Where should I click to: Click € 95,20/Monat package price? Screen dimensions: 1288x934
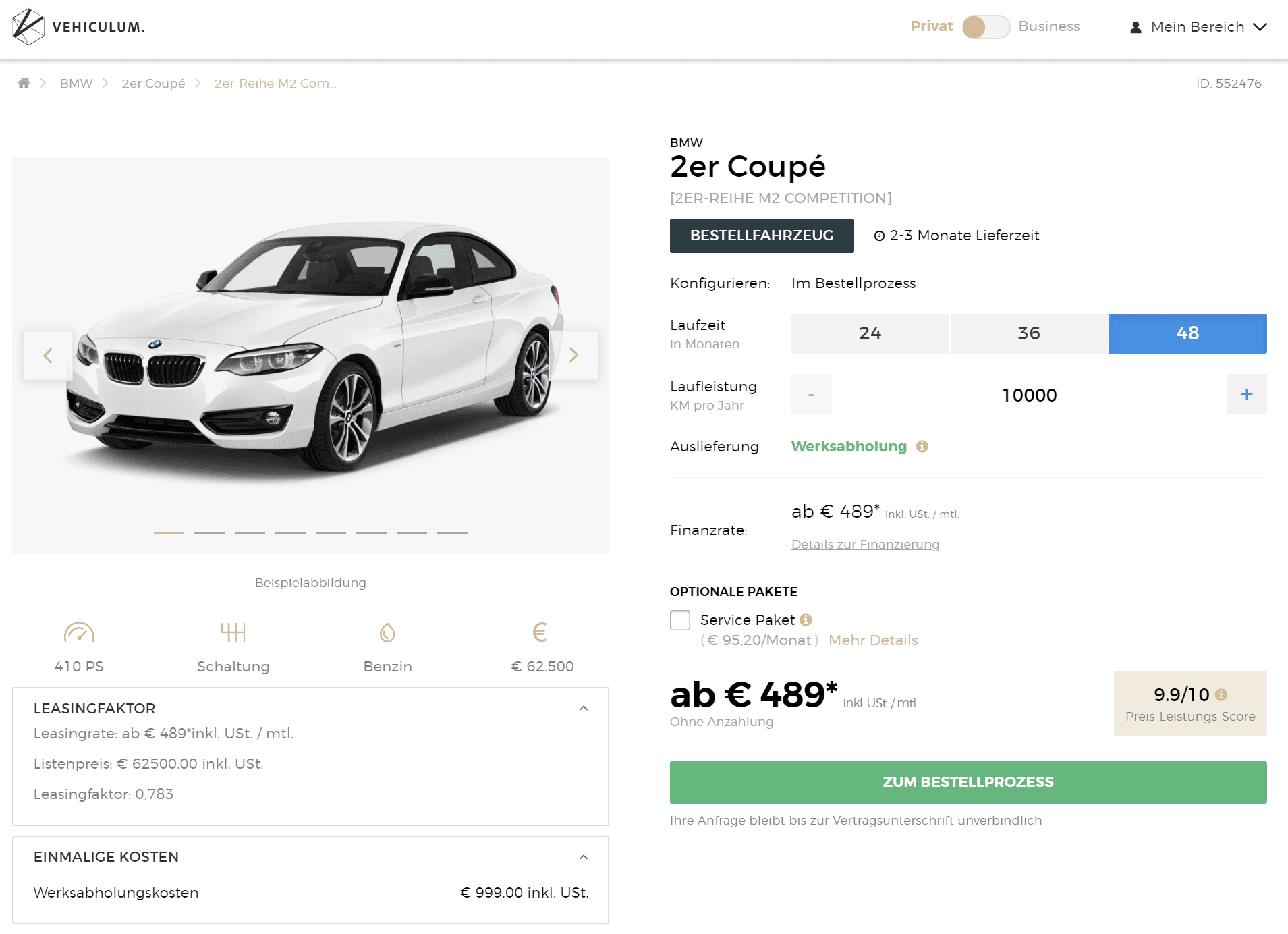tap(759, 640)
